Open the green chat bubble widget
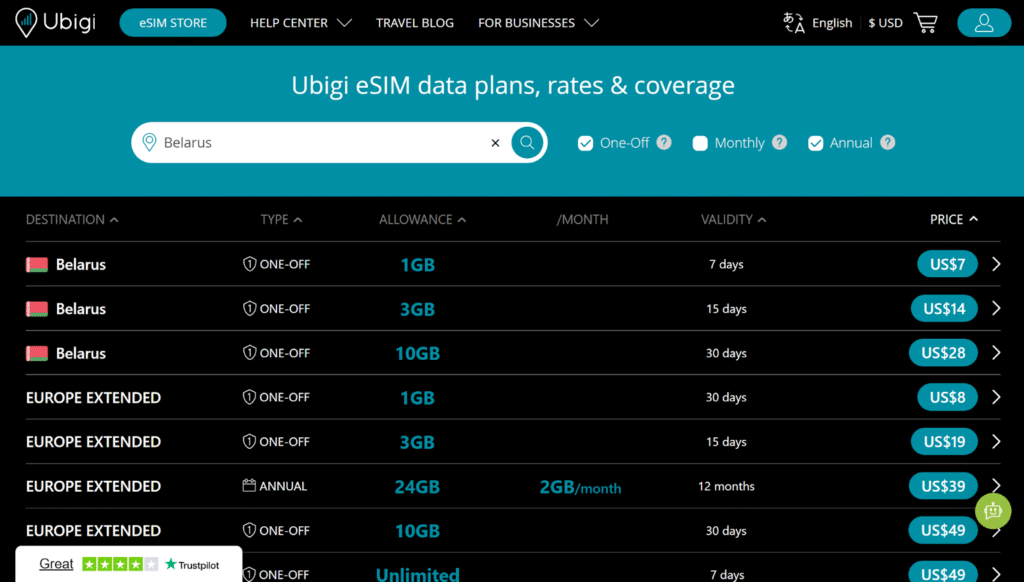 (993, 511)
